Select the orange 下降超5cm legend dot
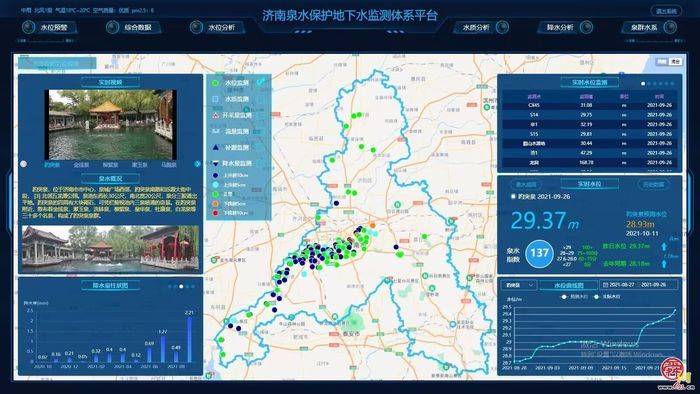 [216, 203]
